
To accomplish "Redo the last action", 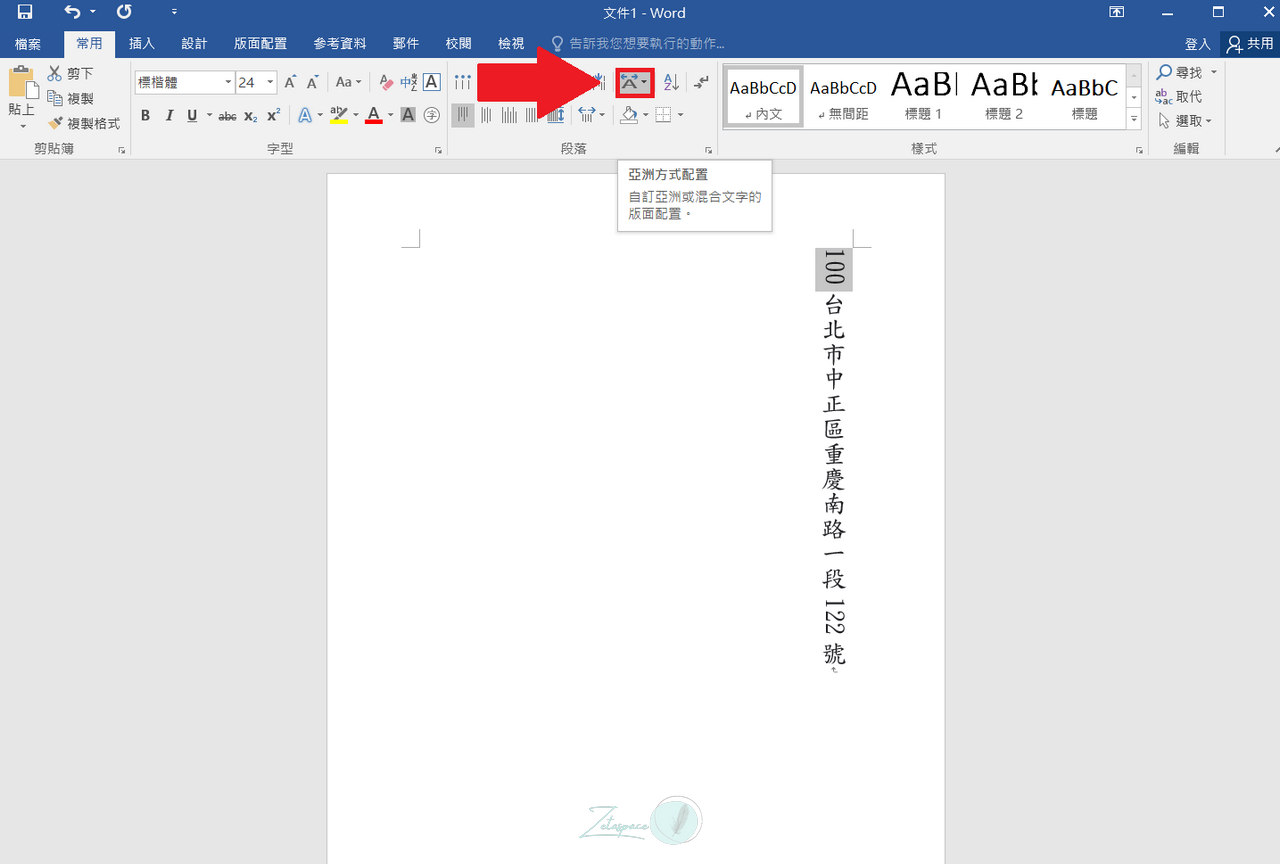I will point(124,13).
